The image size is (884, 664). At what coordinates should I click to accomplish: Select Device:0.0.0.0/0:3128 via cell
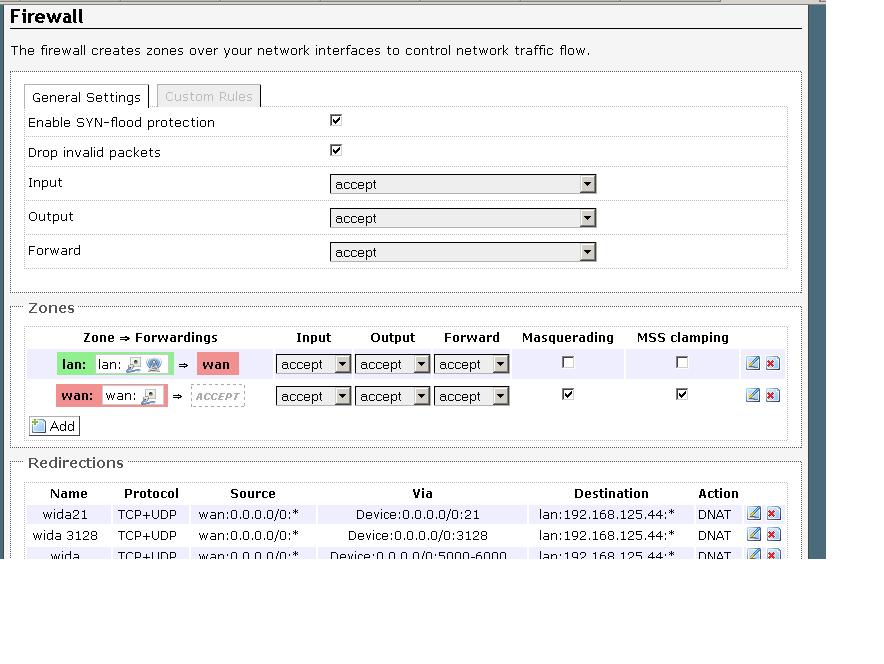click(x=418, y=535)
